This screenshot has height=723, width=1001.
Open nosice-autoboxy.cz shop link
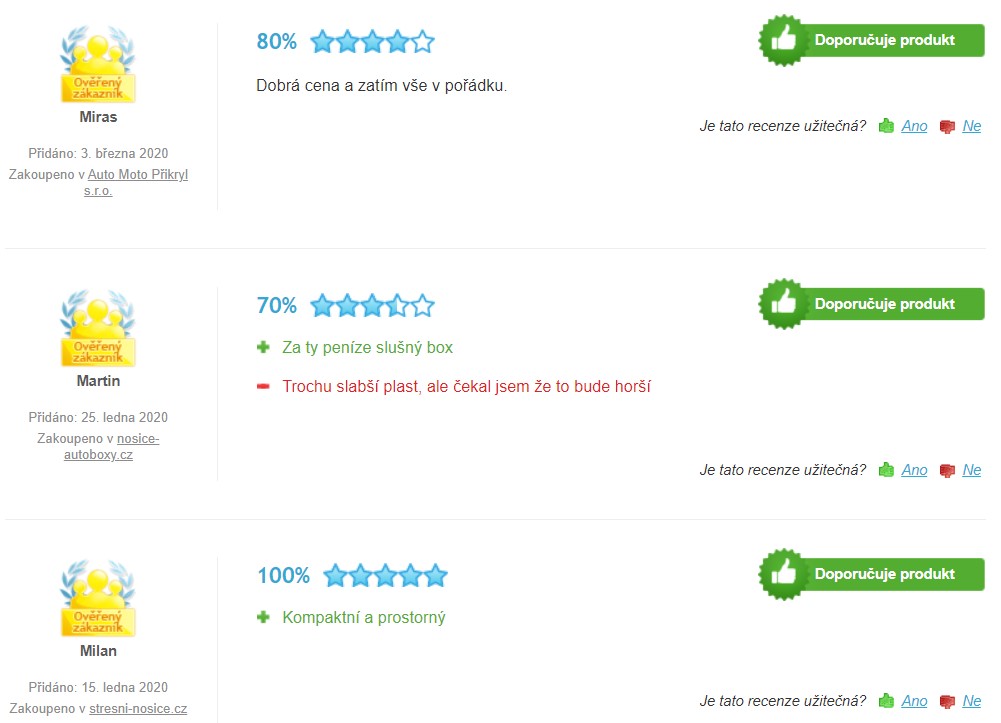(x=138, y=438)
